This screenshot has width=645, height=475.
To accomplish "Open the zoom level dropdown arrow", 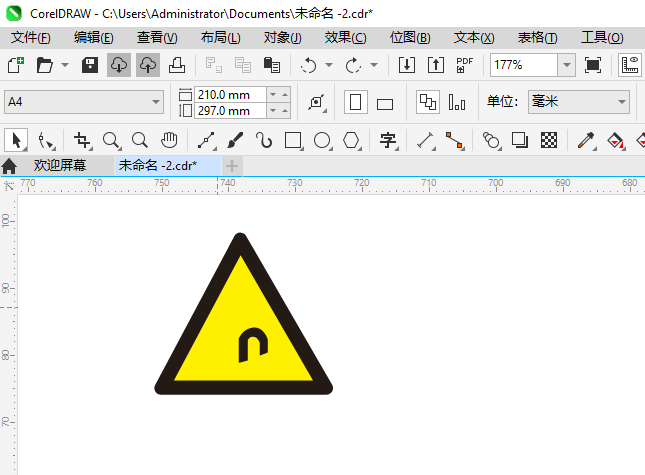I will [x=567, y=65].
